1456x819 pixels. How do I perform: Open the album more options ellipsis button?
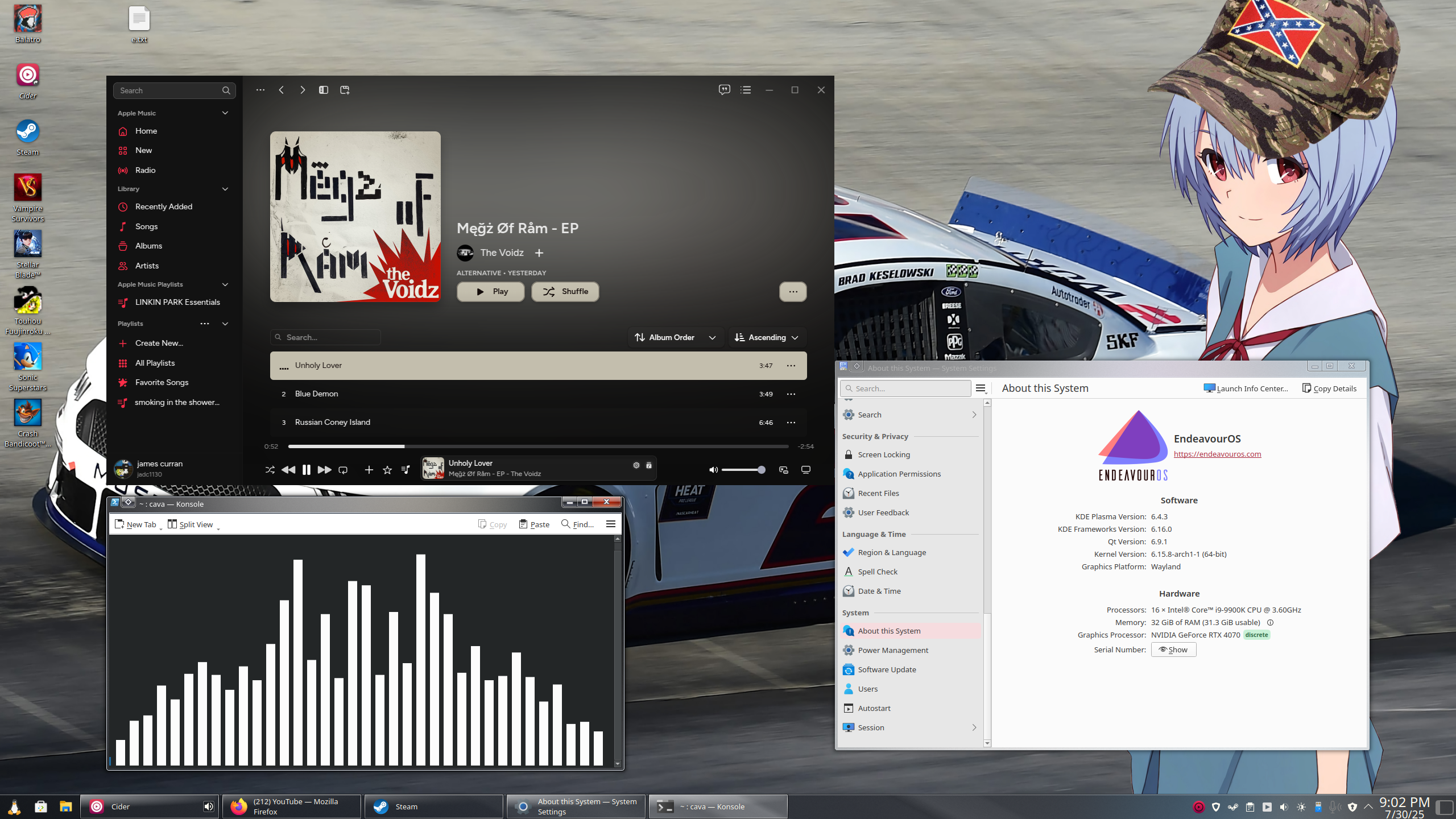point(793,292)
